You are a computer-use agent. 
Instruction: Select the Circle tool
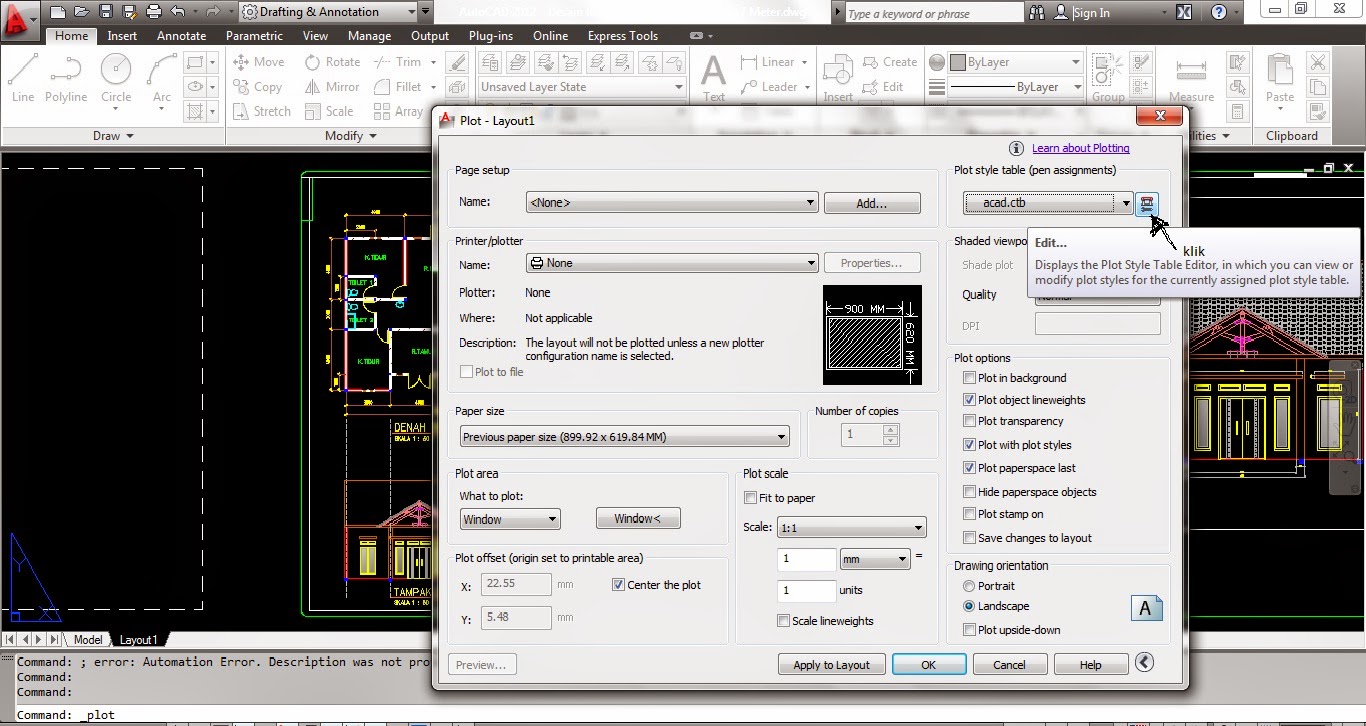point(116,70)
